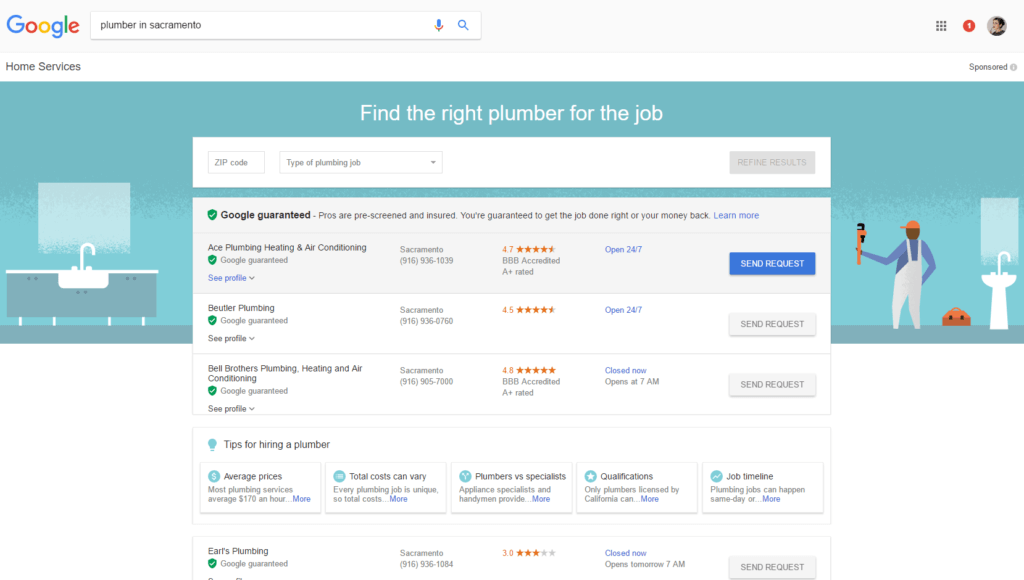Click the Home Services heading
The width and height of the screenshot is (1024, 580).
pos(42,67)
